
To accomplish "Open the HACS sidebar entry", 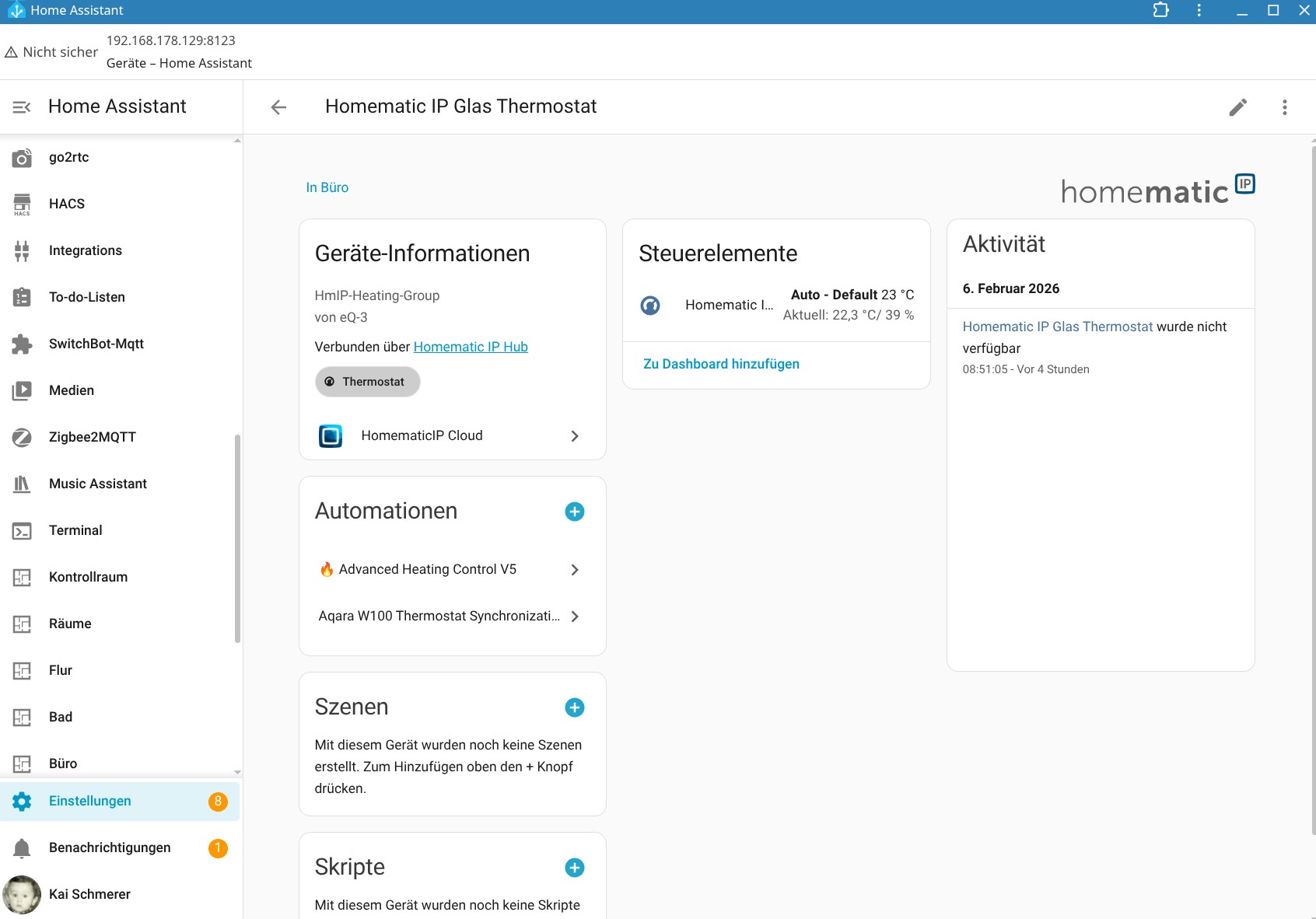I will [120, 204].
